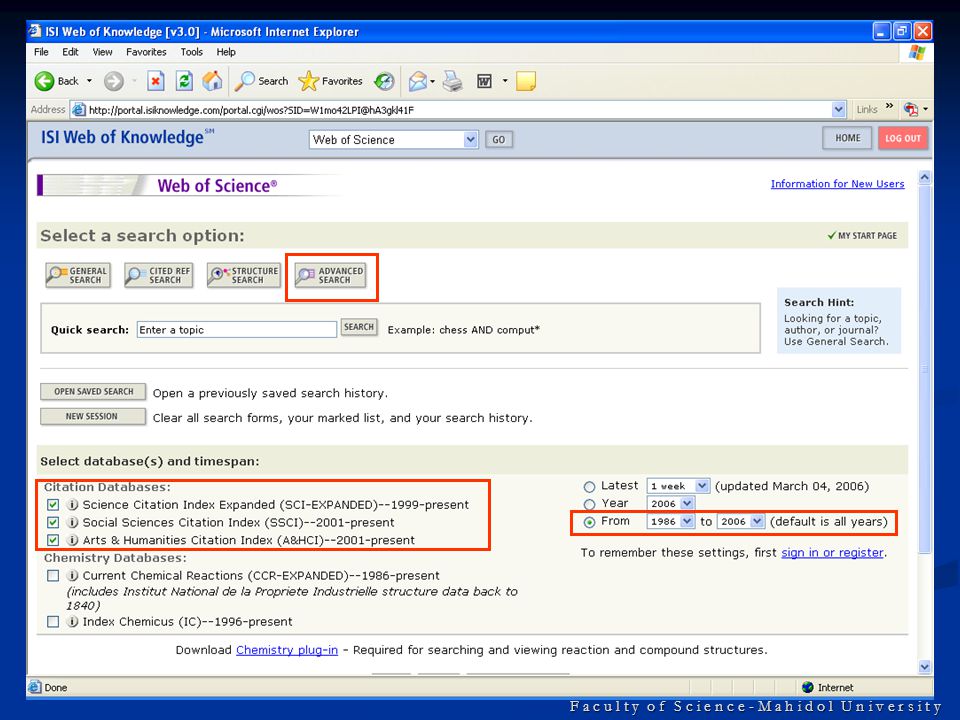Open the From year 1986 dropdown
Viewport: 960px width, 720px height.
coord(670,521)
